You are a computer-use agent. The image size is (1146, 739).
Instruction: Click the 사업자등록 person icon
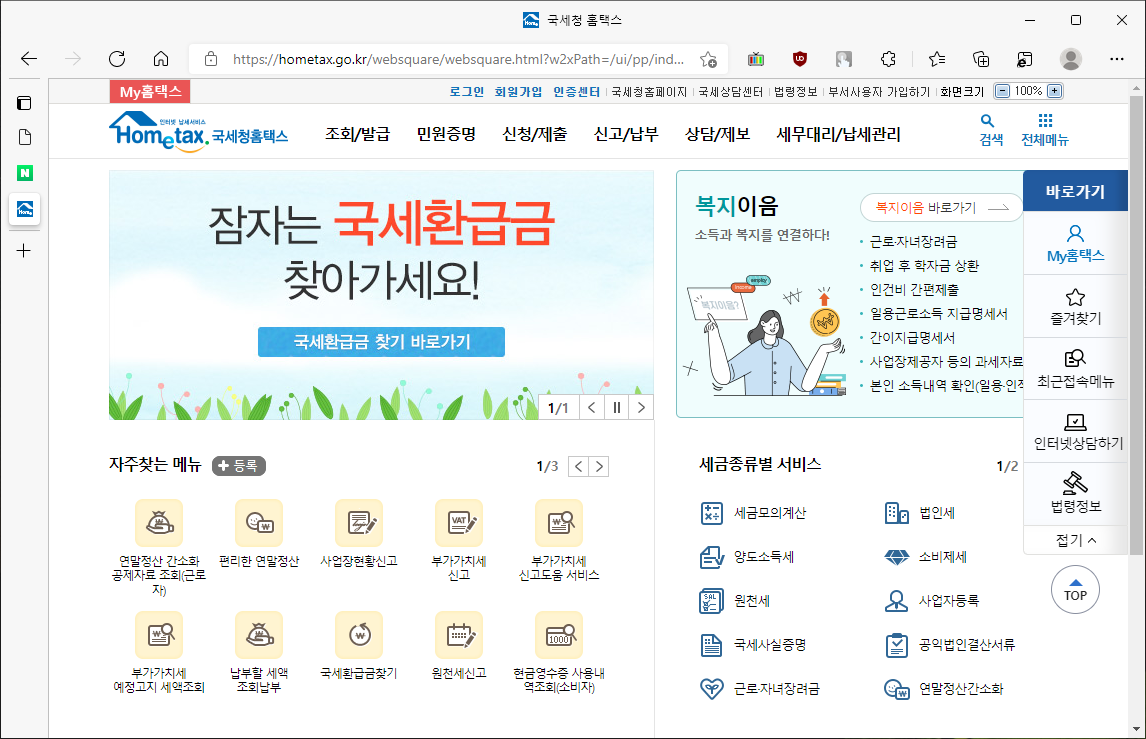pos(896,601)
